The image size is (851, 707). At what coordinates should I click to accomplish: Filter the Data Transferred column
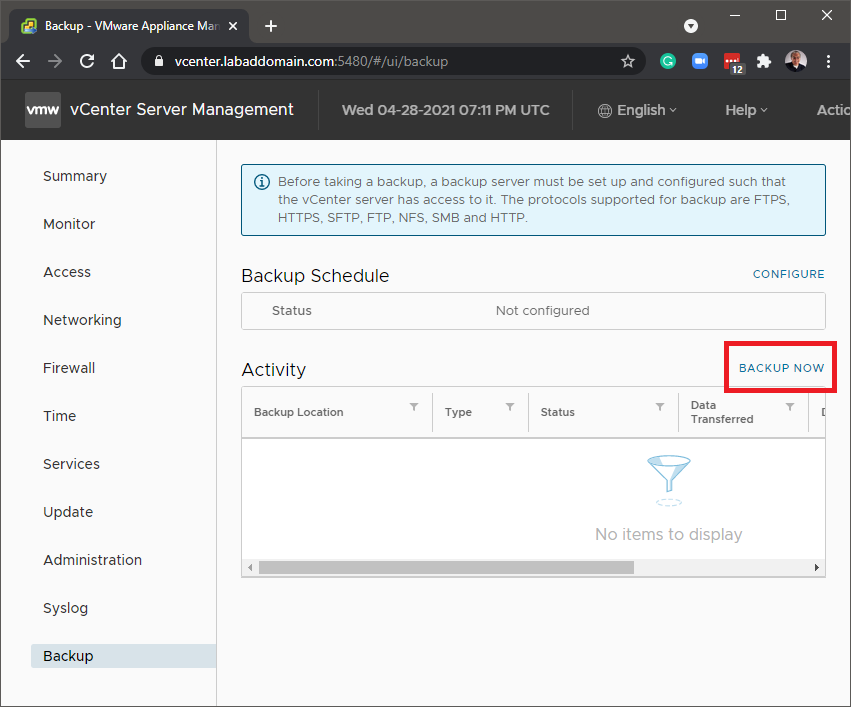coord(790,407)
